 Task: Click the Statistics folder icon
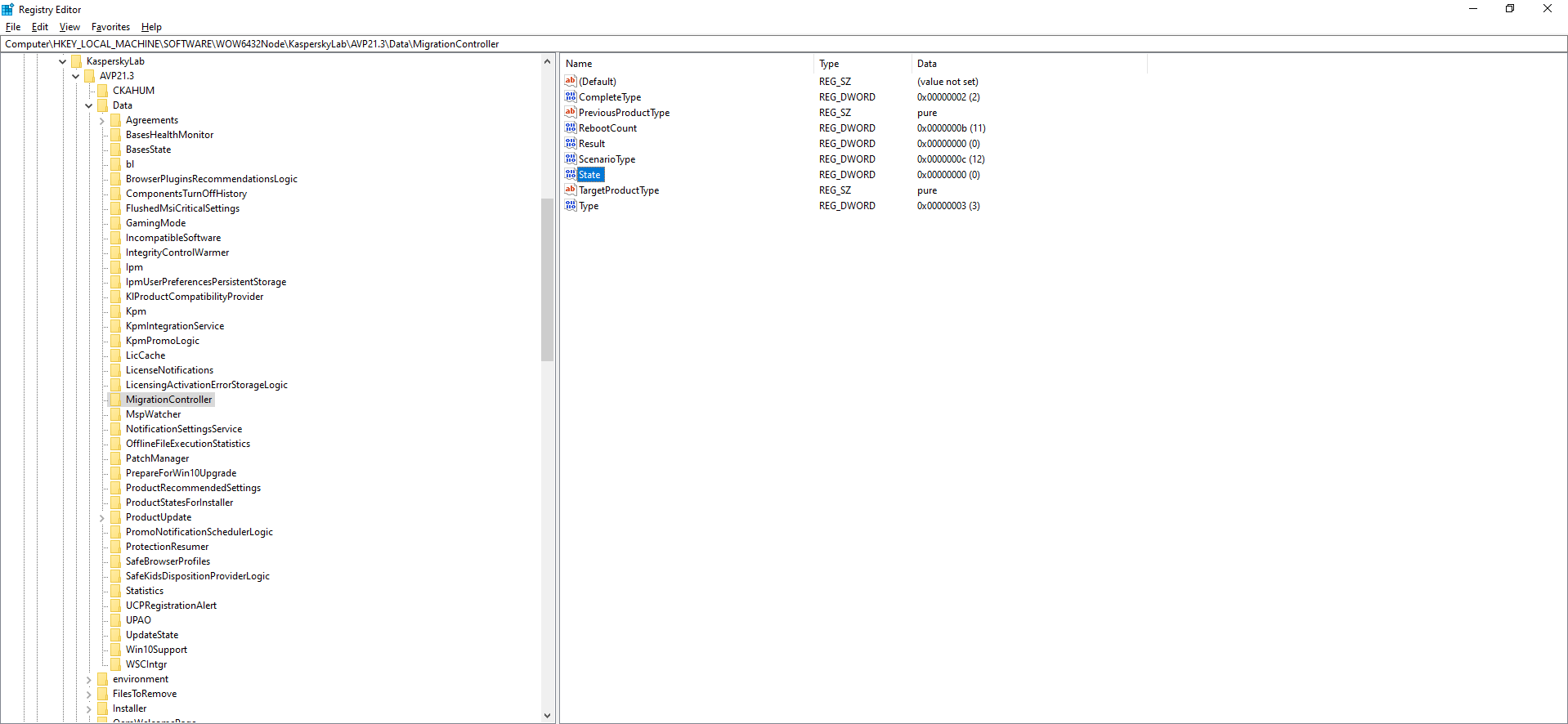pyautogui.click(x=116, y=591)
